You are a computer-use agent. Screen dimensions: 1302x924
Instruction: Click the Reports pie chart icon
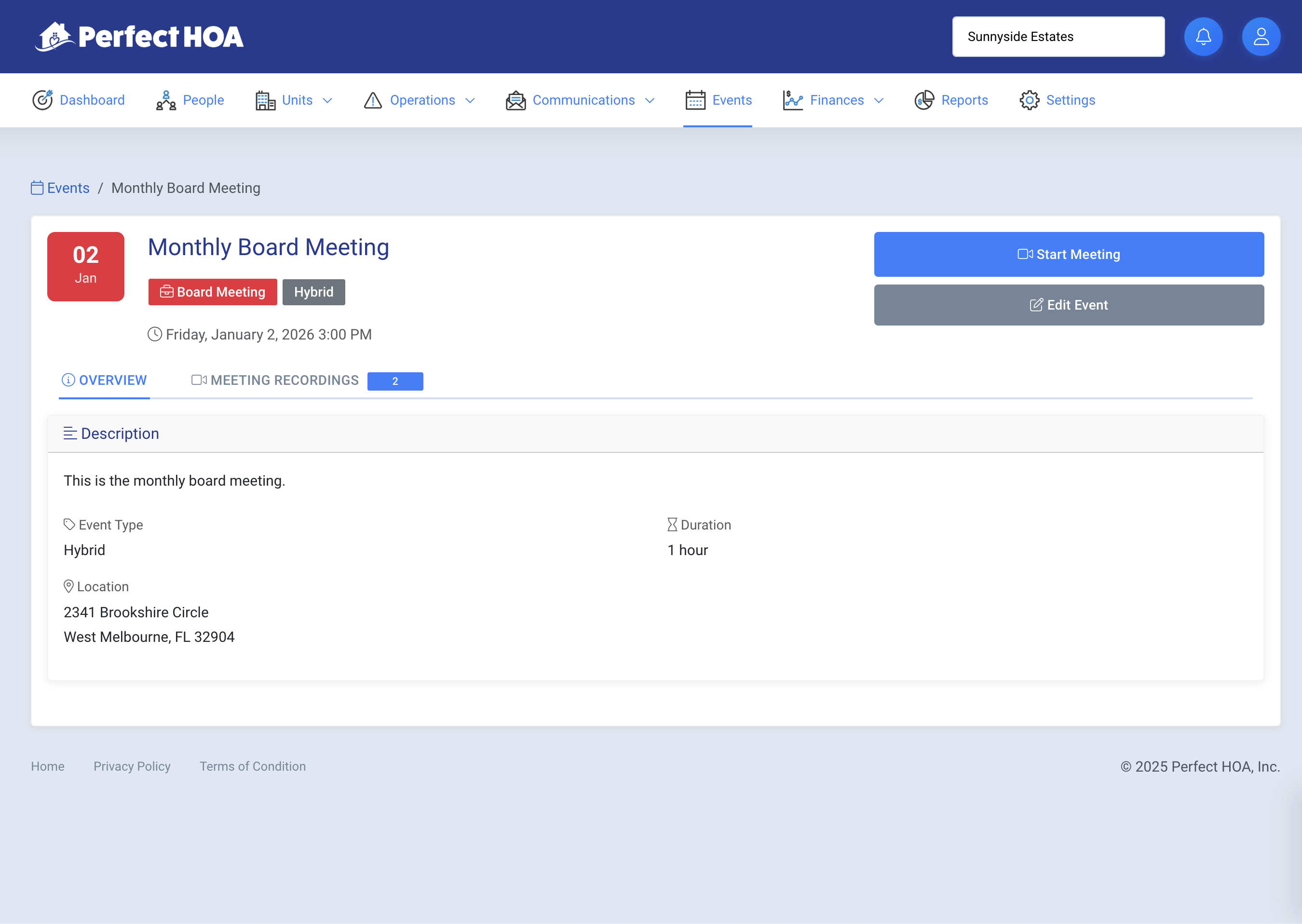tap(924, 100)
